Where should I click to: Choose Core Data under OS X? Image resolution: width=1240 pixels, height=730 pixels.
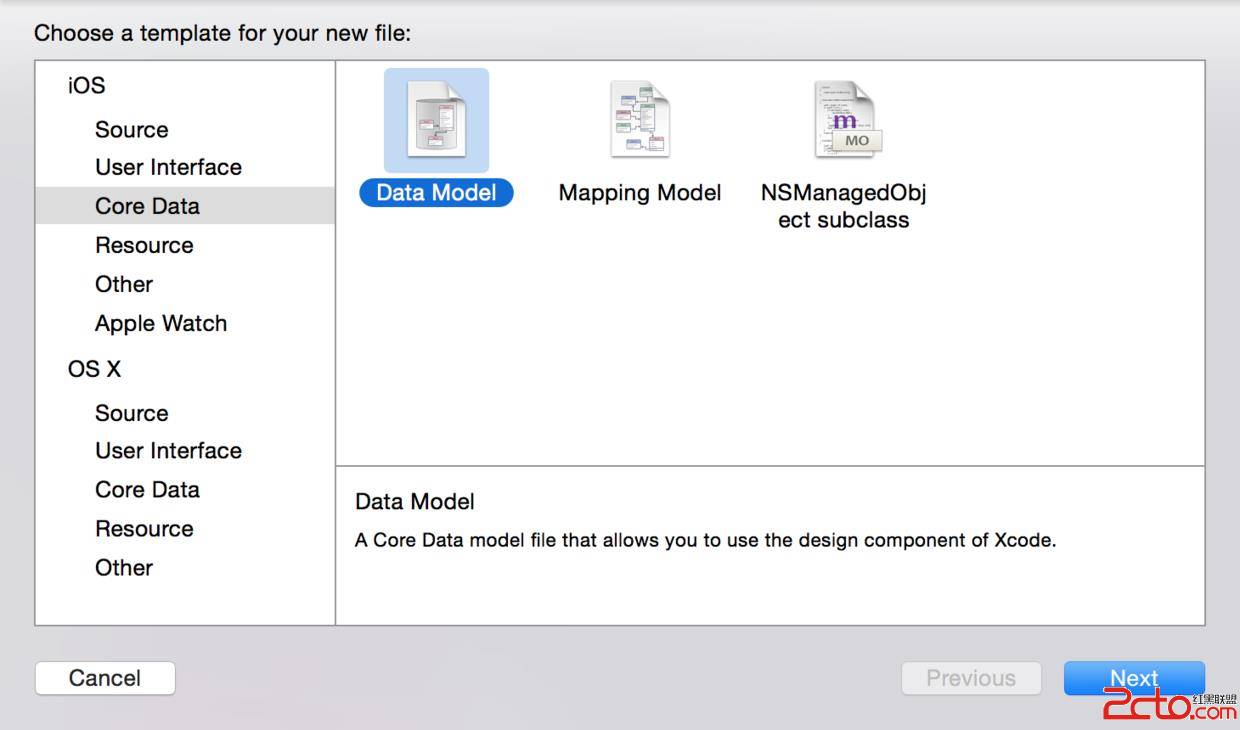(x=147, y=490)
